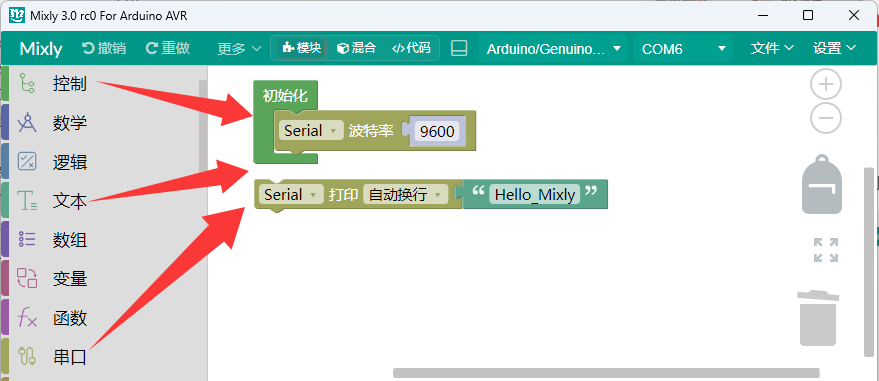Close the Mixly window
This screenshot has width=879, height=381.
[x=854, y=16]
